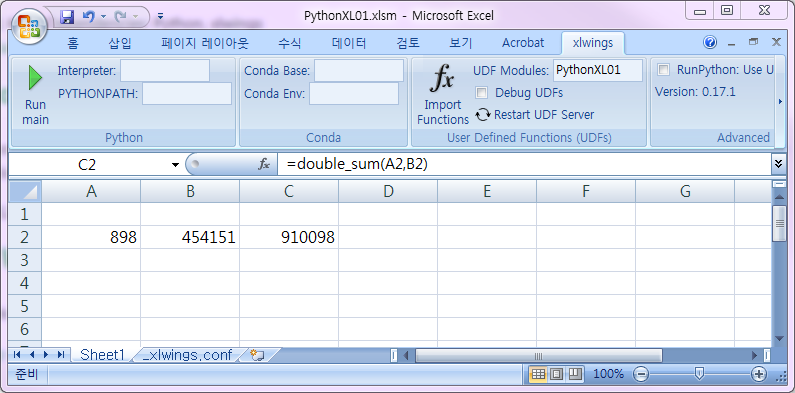Run main with the green play icon
795x393 pixels.
click(35, 78)
